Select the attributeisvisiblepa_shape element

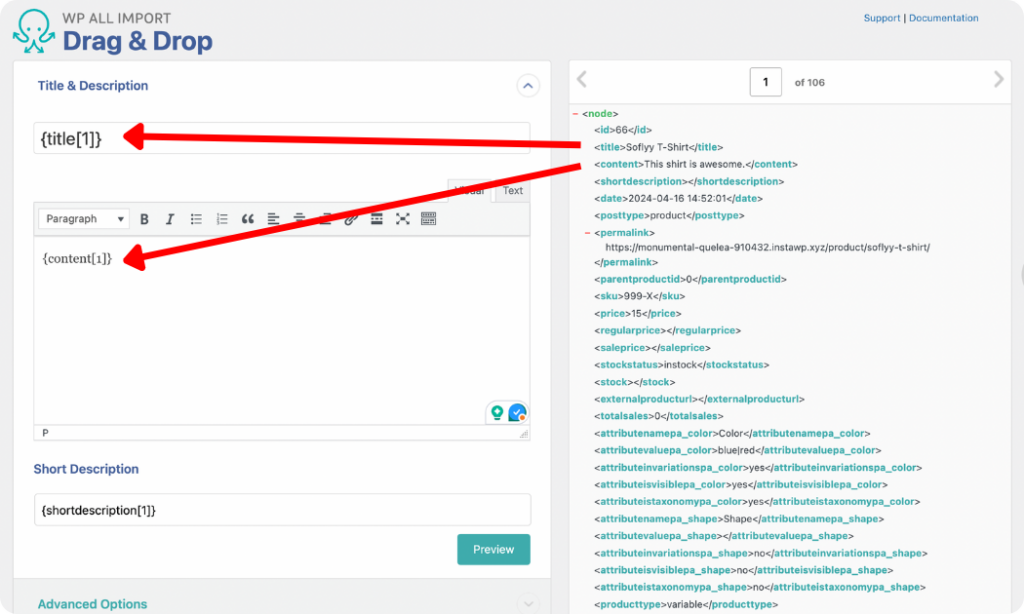744,570
